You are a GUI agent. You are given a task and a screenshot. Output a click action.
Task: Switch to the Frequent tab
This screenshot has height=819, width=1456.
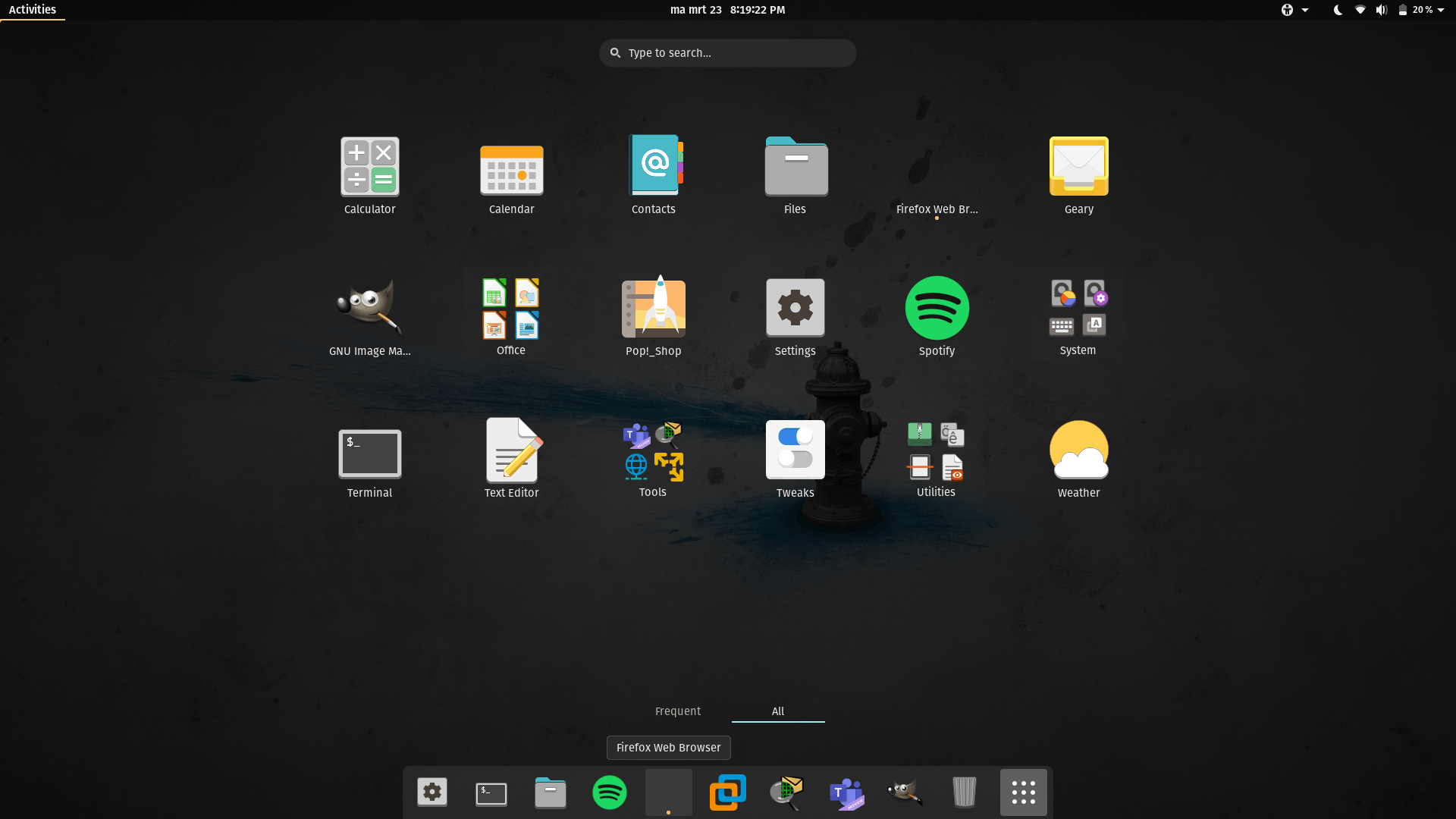[x=678, y=711]
